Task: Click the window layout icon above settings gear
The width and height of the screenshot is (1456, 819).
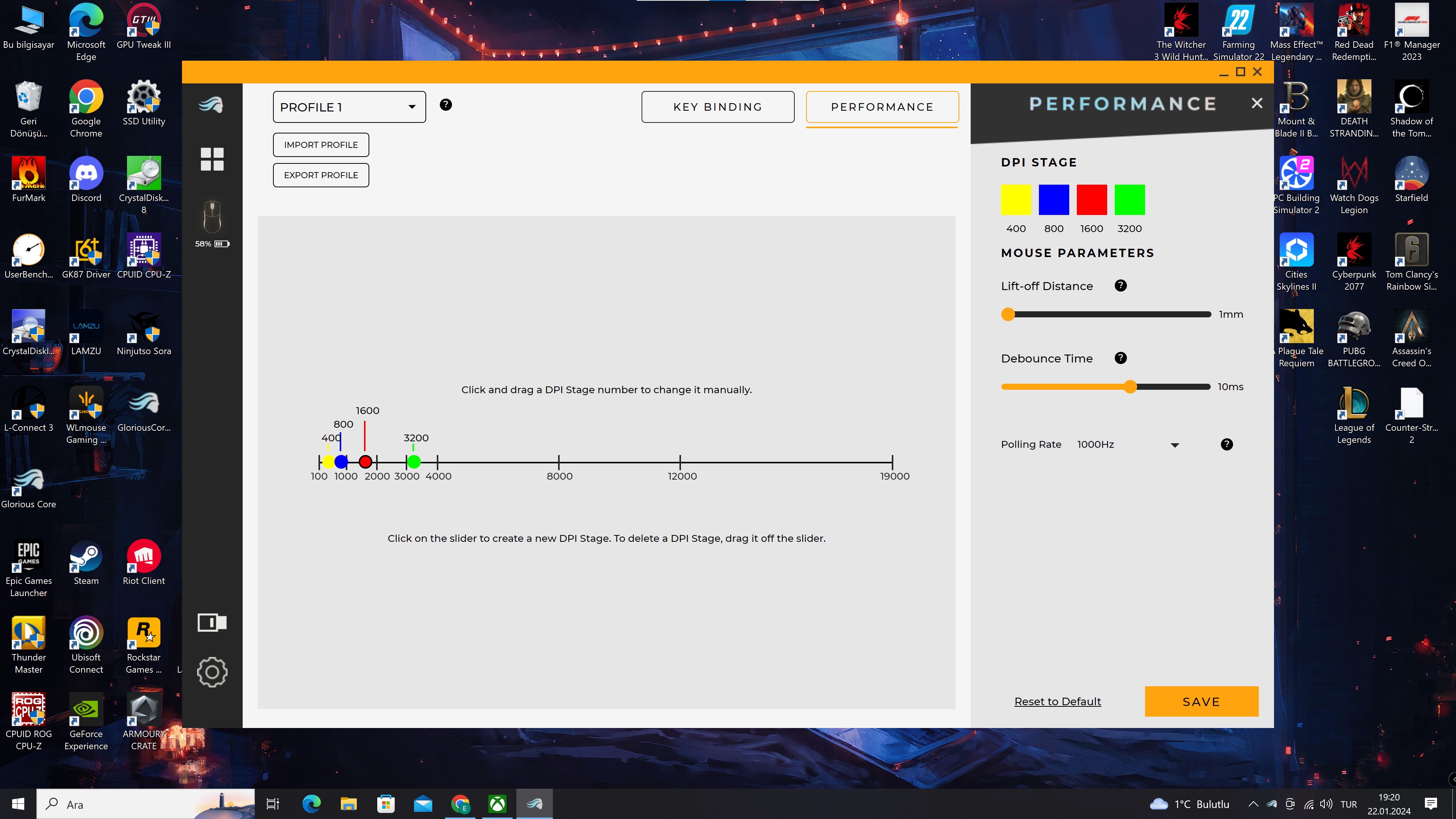Action: (x=212, y=622)
